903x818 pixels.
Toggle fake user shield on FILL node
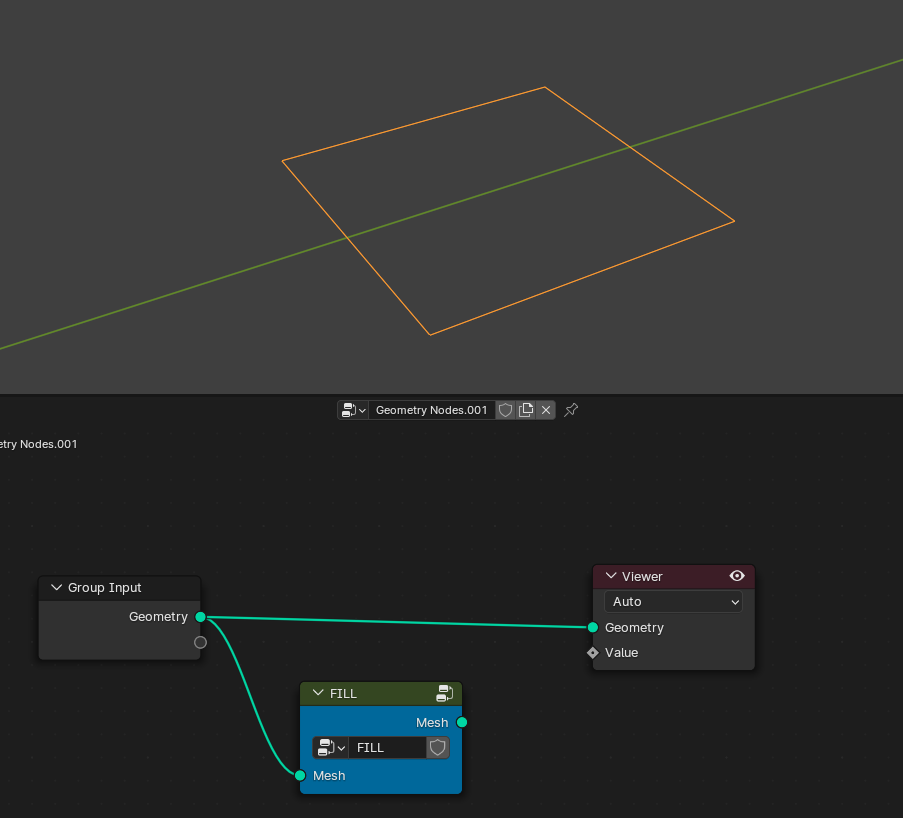coord(438,748)
